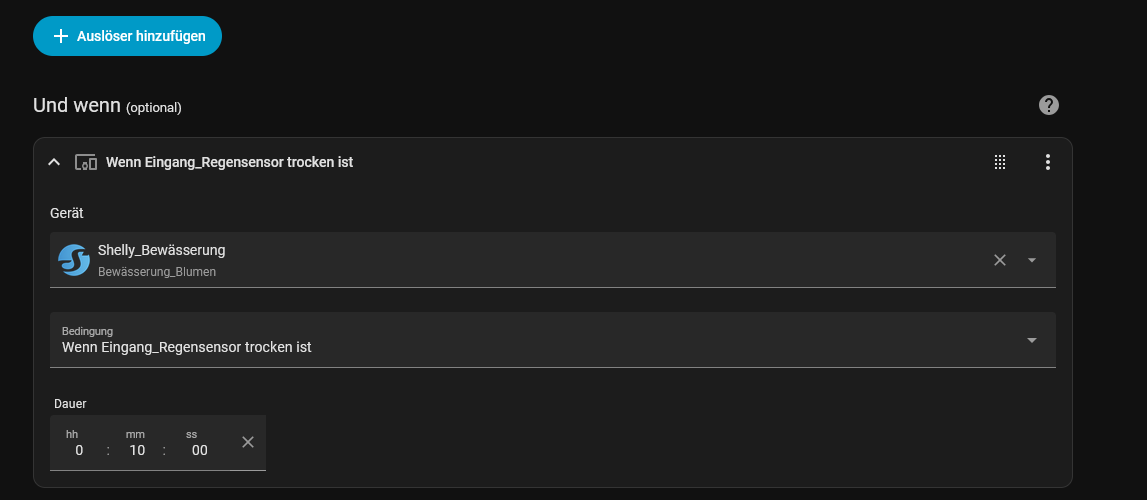
Task: Clear the selected Shelly_Bewässerung device
Action: coord(999,260)
